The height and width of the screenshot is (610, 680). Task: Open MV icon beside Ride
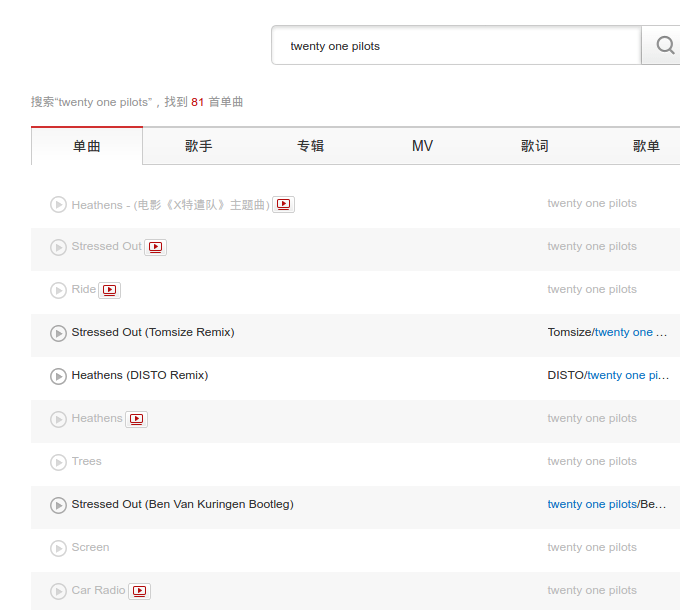click(x=109, y=290)
